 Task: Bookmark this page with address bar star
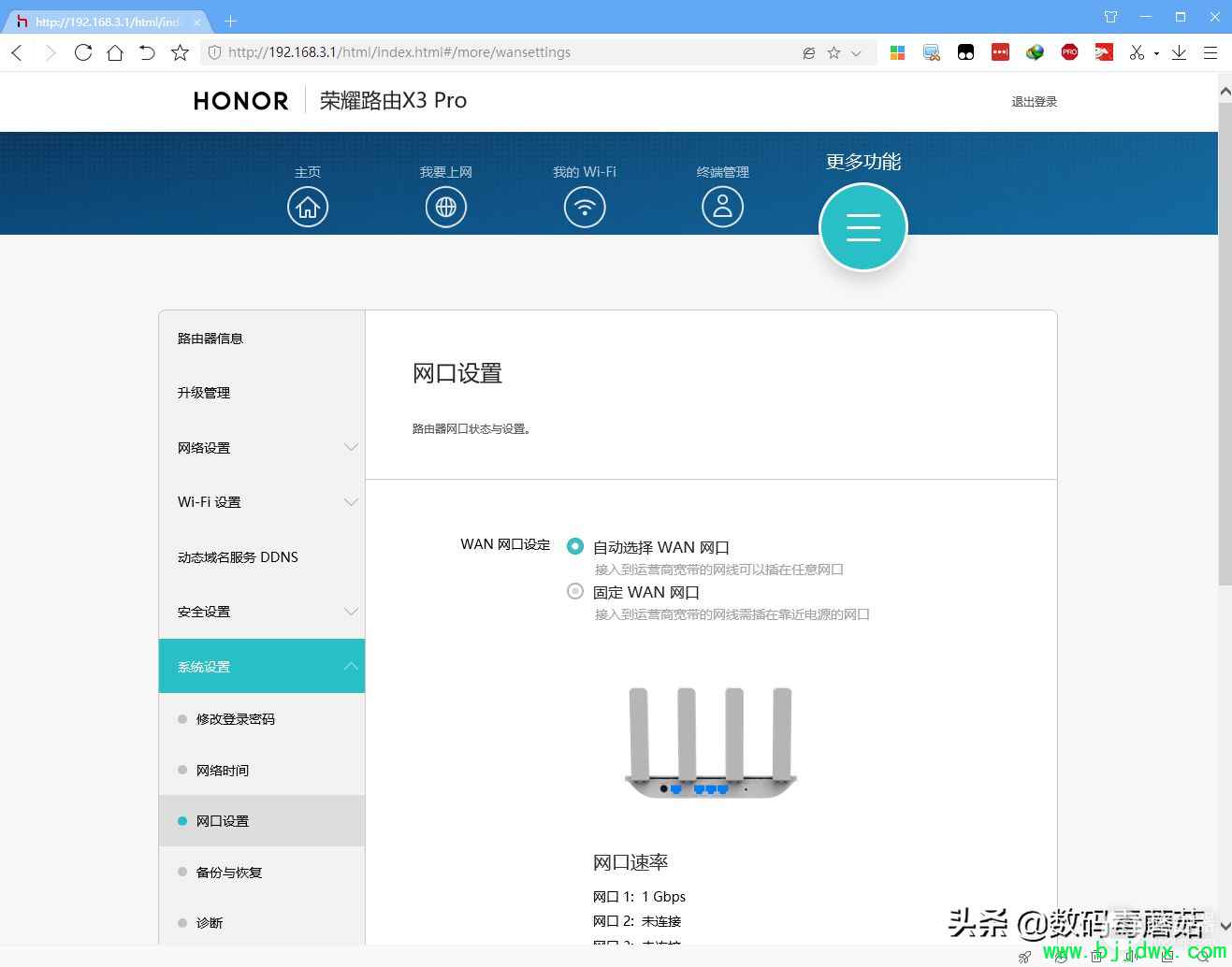[x=833, y=53]
